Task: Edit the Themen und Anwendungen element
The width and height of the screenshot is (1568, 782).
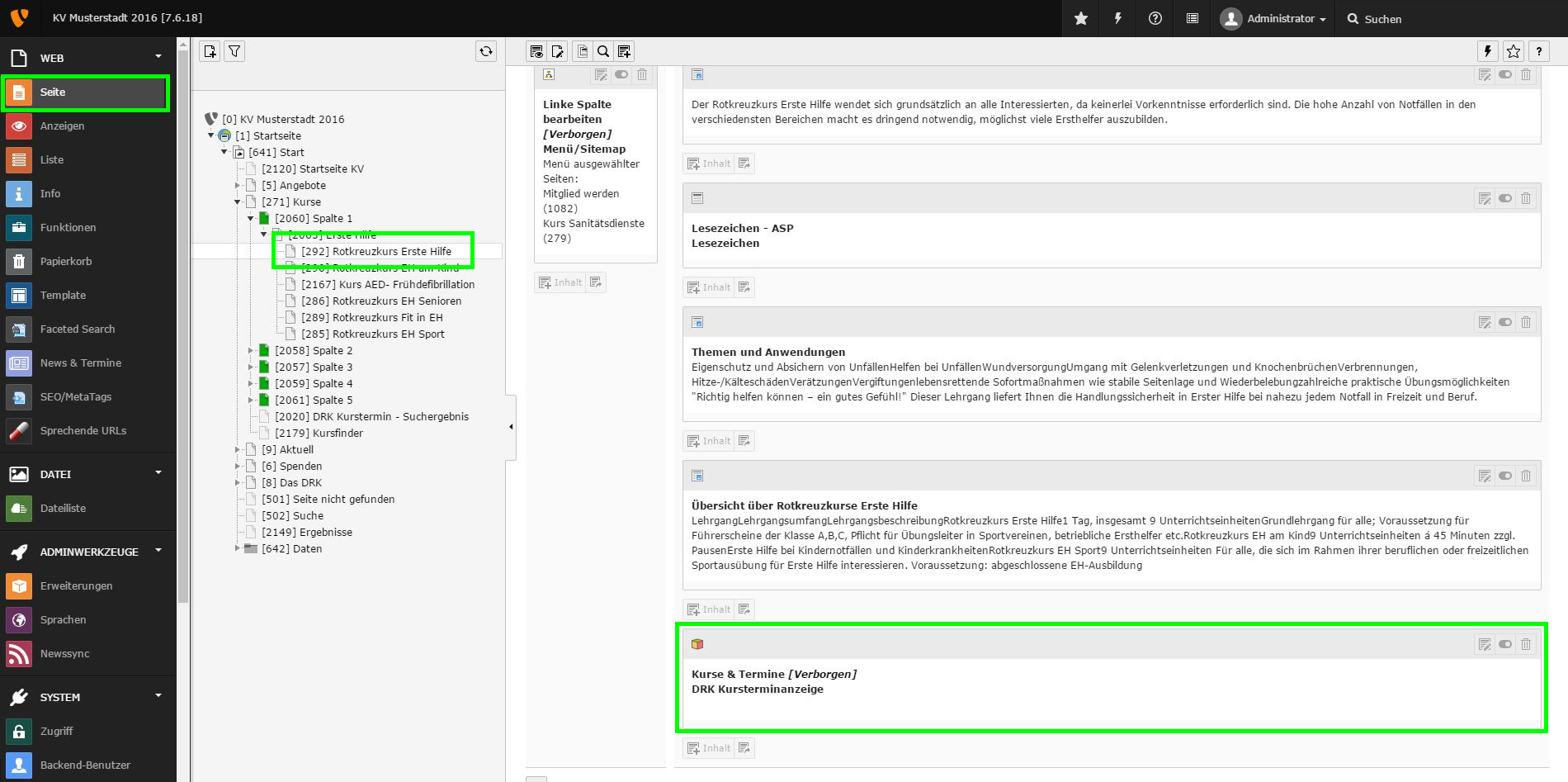Action: [x=1485, y=322]
